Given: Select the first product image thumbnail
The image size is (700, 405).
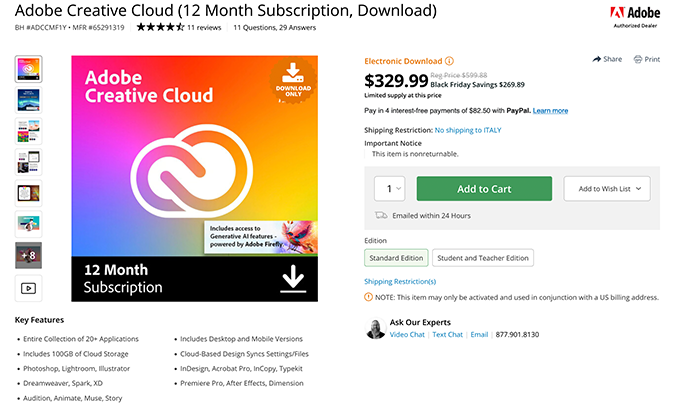Looking at the screenshot, I should (x=29, y=69).
